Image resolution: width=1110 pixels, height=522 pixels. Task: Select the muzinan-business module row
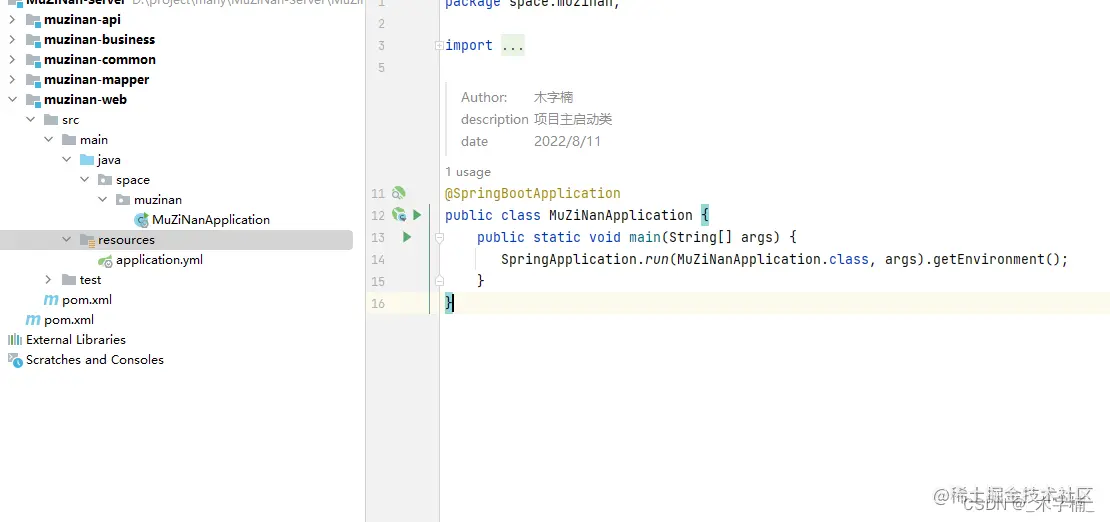176,40
